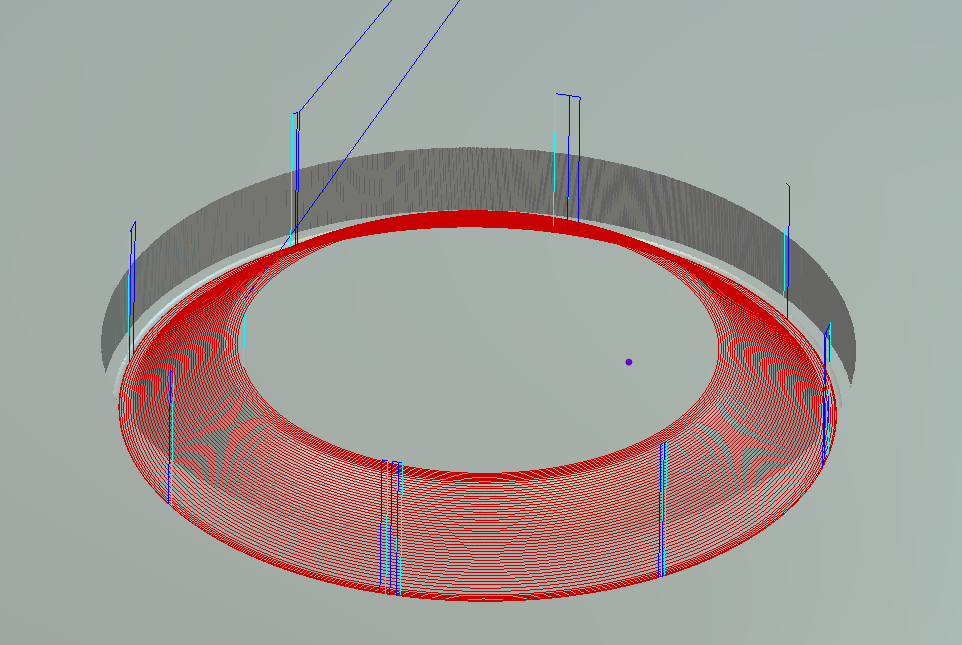The height and width of the screenshot is (645, 962).
Task: Click the purple point inside the ring
Action: [x=628, y=362]
